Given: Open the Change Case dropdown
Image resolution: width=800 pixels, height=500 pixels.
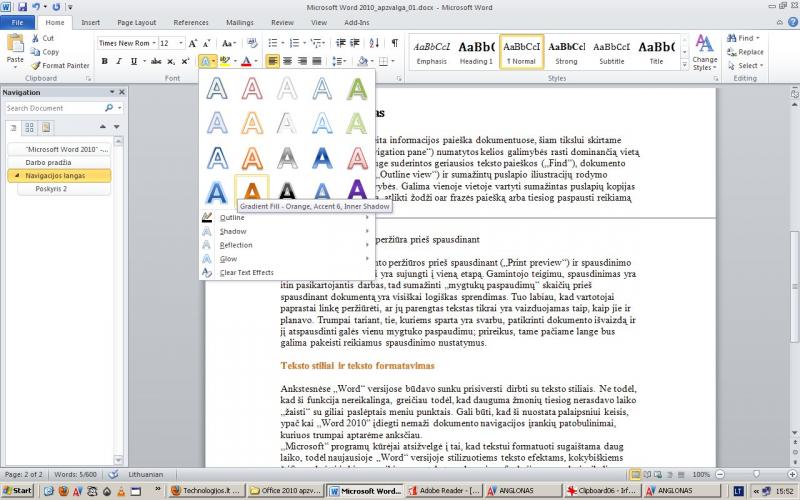Looking at the screenshot, I should (x=229, y=43).
